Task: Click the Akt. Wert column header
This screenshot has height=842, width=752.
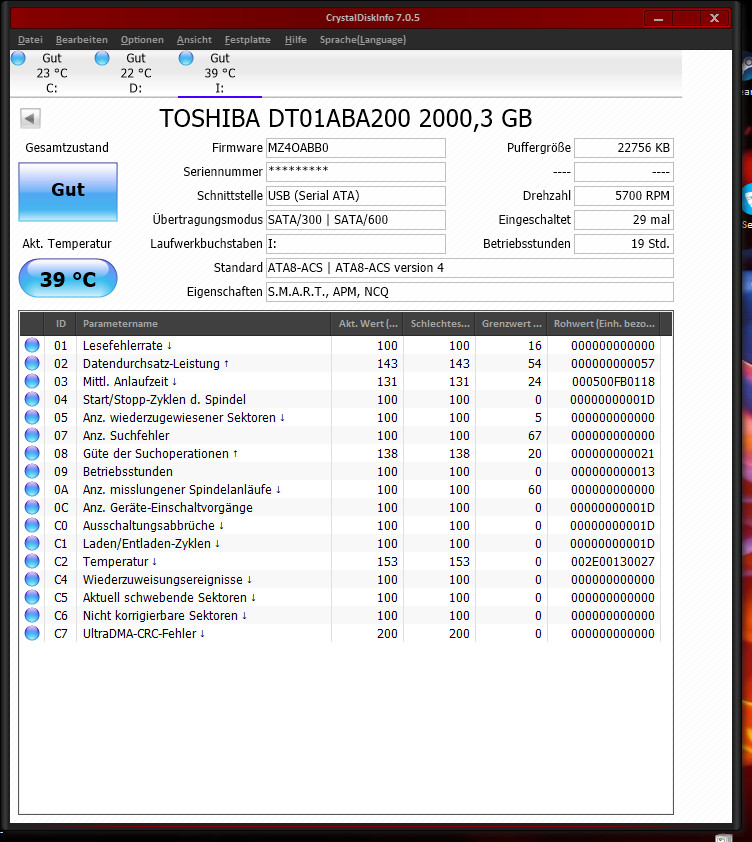Action: [367, 323]
